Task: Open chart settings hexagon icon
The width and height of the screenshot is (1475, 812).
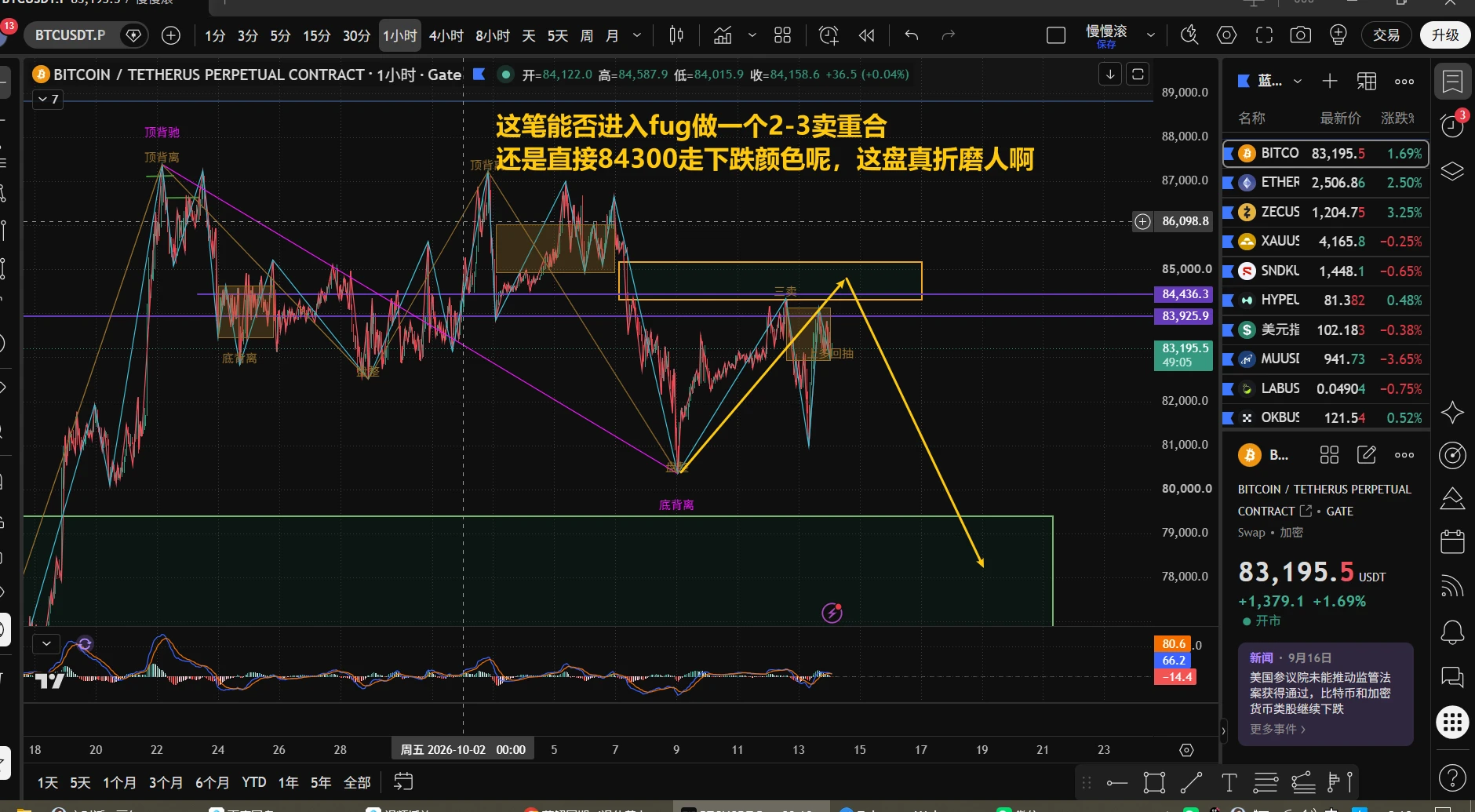Action: [1226, 35]
